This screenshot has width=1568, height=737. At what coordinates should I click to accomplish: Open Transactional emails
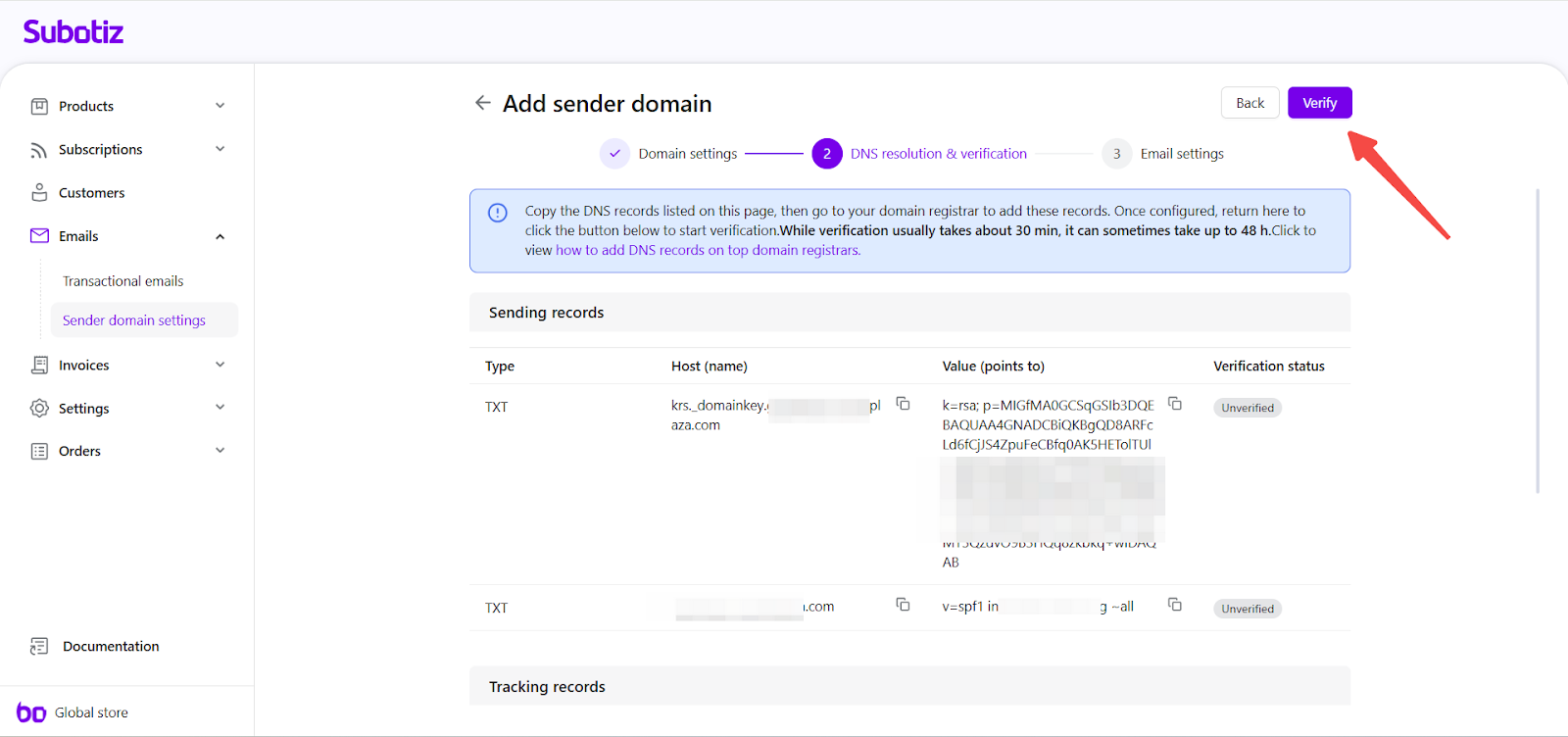(x=123, y=281)
